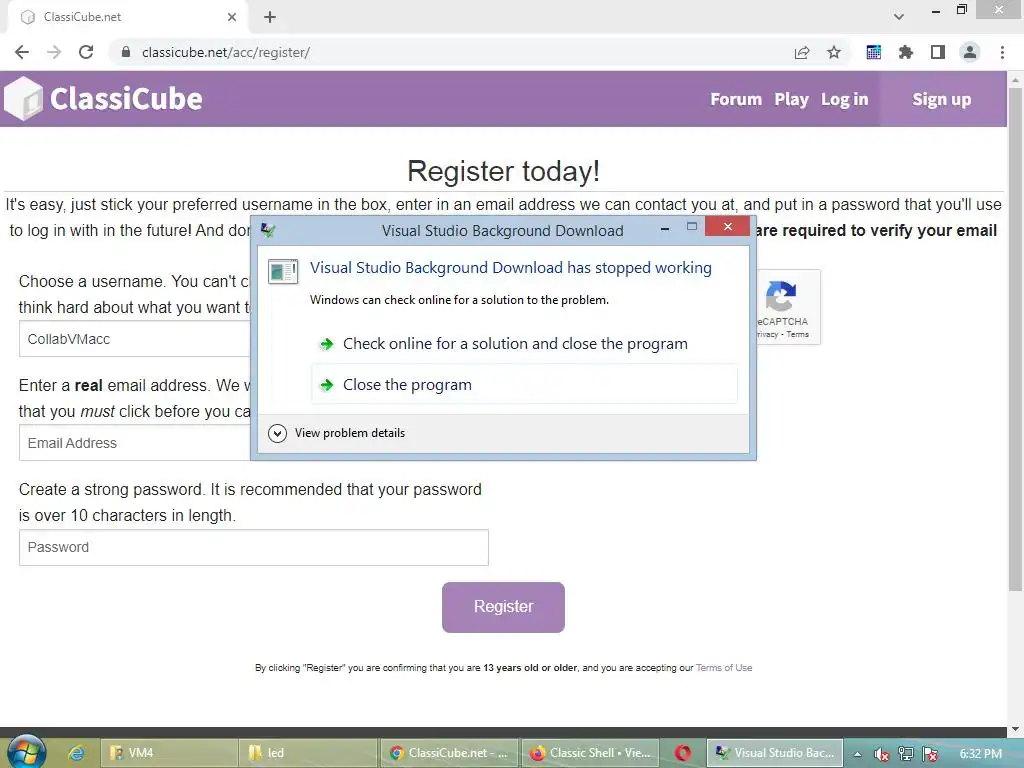Viewport: 1024px width, 768px height.
Task: Open the Chrome profile avatar menu
Action: coord(970,52)
